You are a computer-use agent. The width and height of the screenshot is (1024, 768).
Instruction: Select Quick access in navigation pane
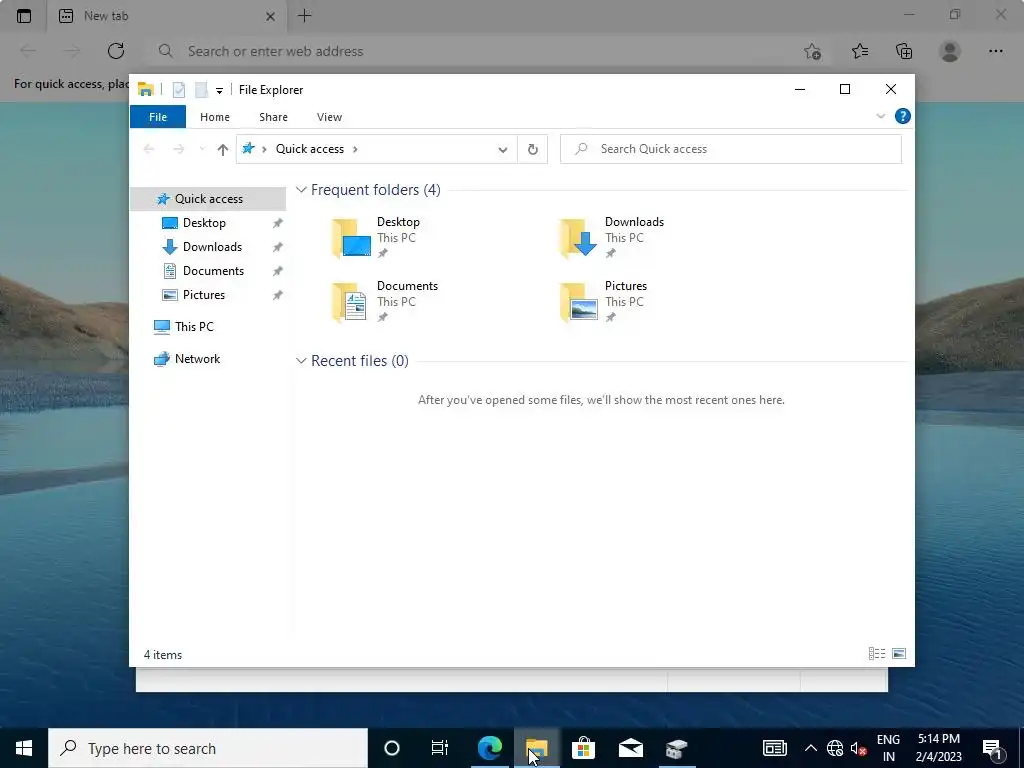pos(208,199)
